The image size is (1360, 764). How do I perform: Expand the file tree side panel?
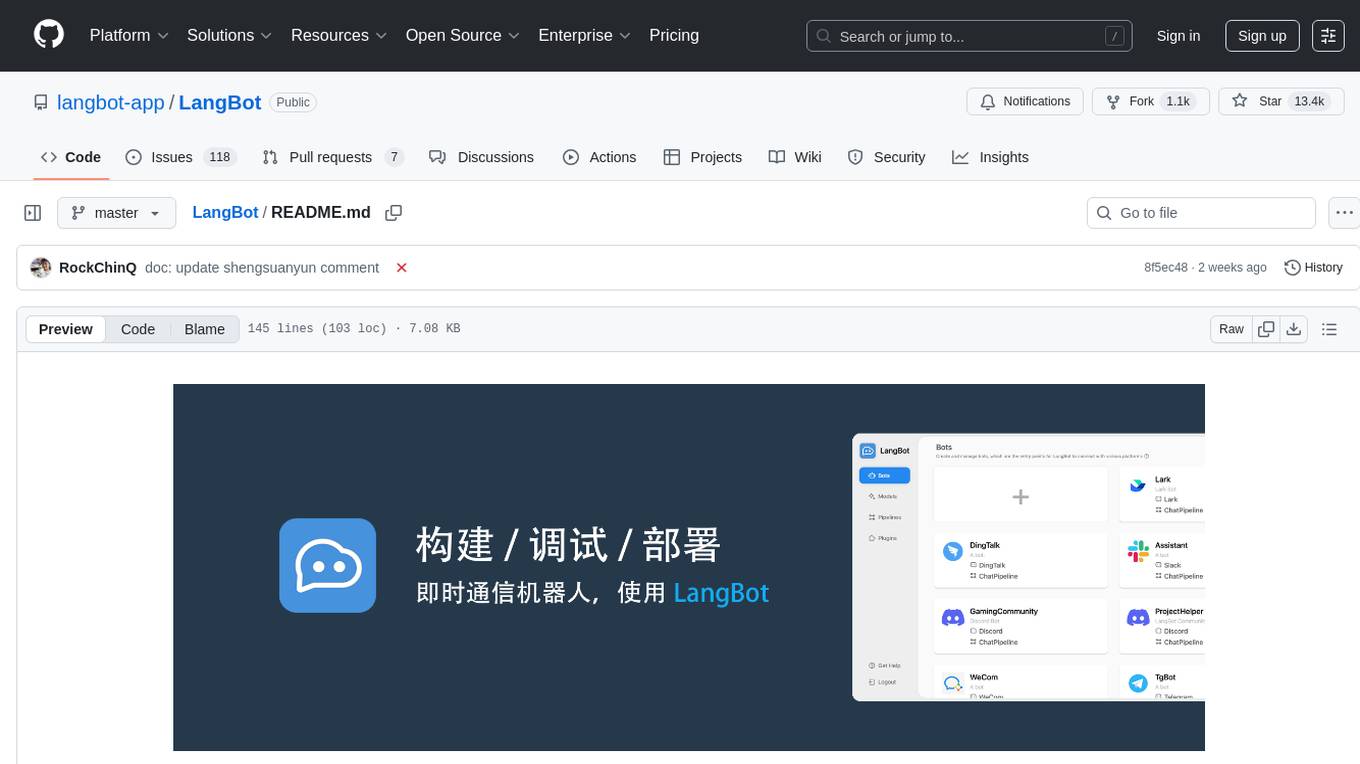pyautogui.click(x=33, y=213)
